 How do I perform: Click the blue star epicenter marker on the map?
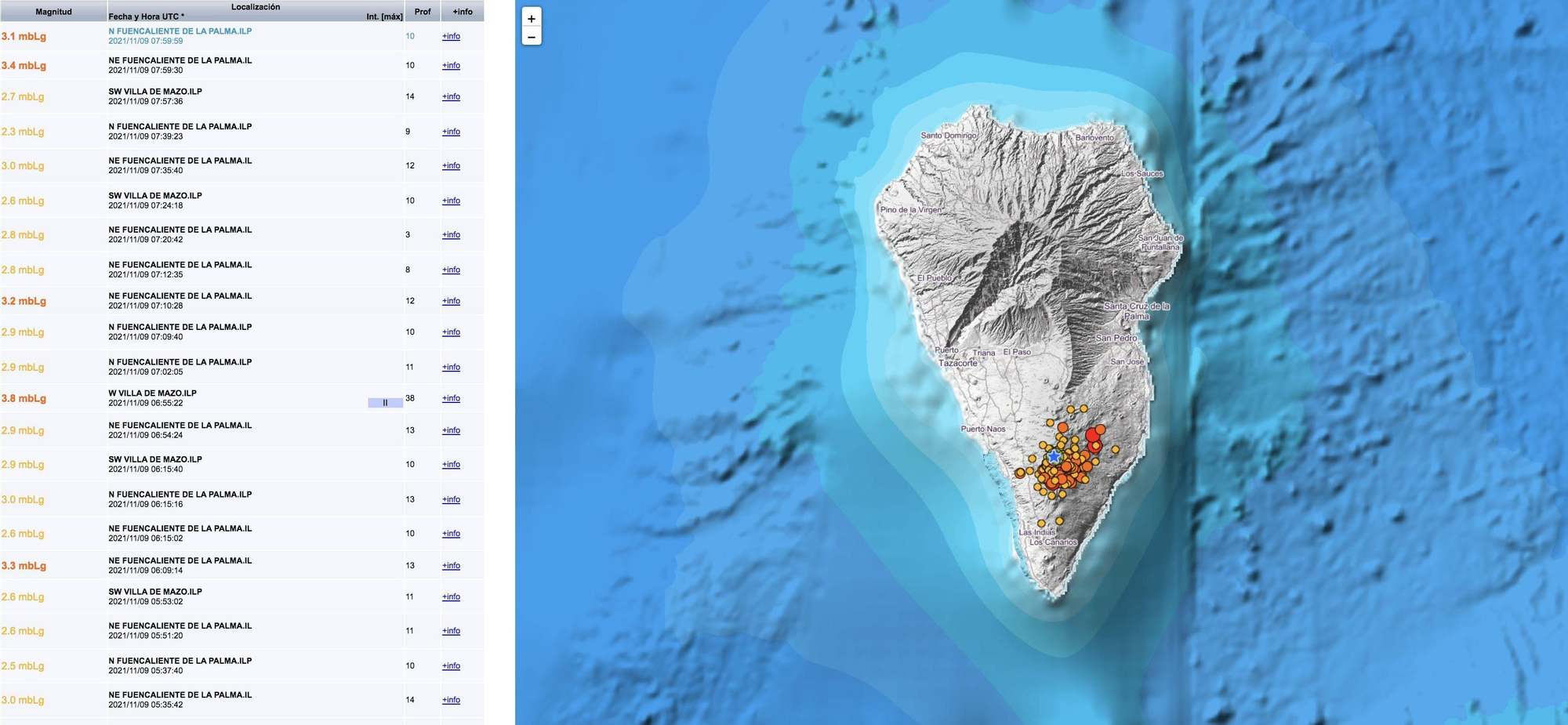click(1054, 456)
